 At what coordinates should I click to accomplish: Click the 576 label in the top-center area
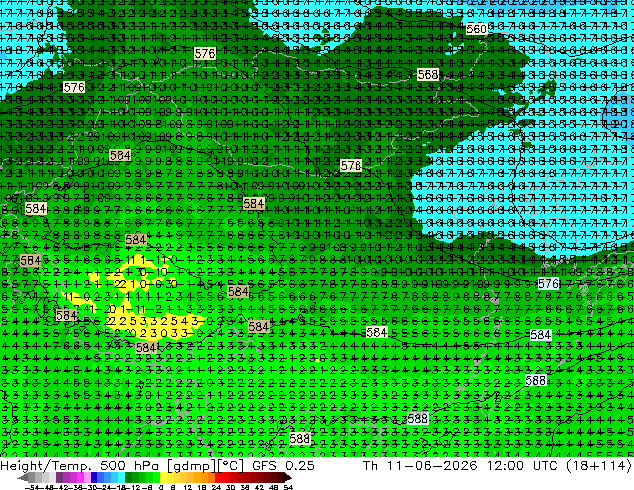click(205, 53)
